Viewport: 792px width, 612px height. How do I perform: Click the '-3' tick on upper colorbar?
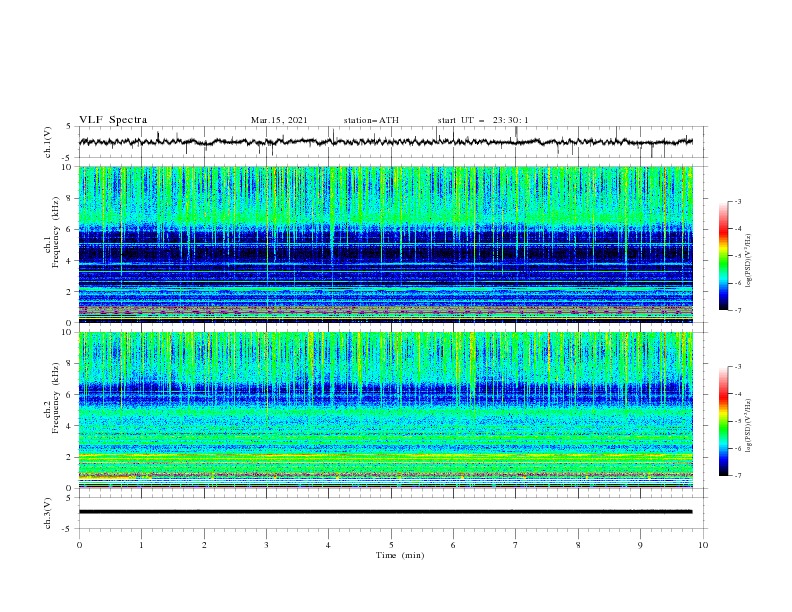pos(737,201)
